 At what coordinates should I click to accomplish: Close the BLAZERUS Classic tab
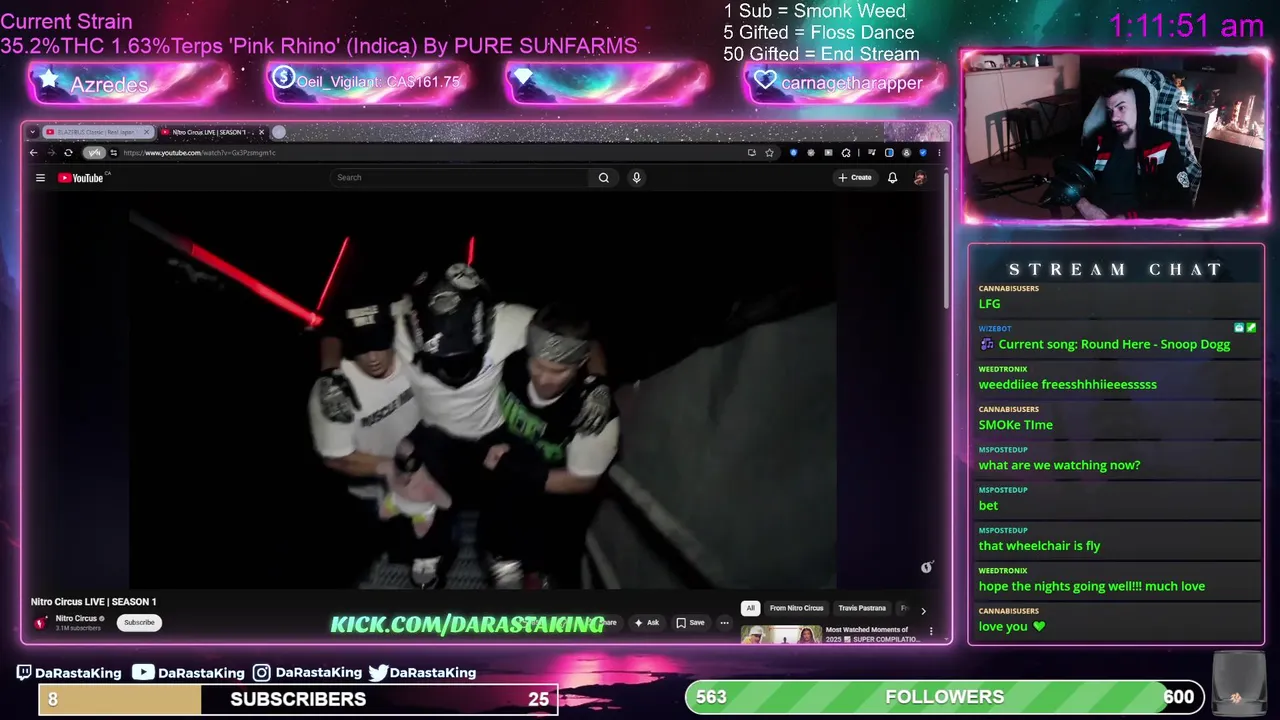tap(146, 132)
